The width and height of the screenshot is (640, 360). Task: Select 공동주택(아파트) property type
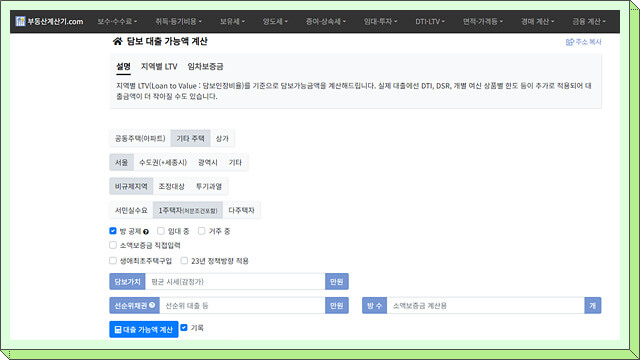pyautogui.click(x=140, y=138)
